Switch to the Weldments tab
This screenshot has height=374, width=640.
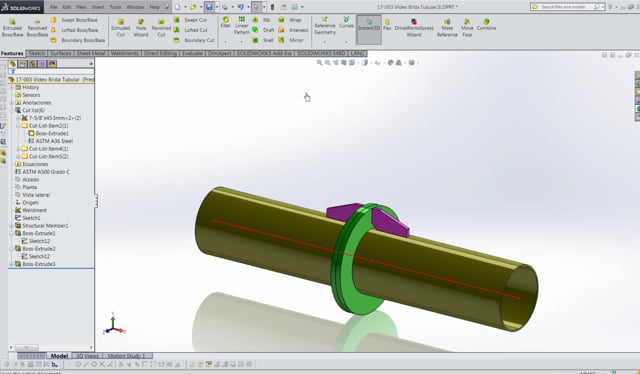coord(124,53)
